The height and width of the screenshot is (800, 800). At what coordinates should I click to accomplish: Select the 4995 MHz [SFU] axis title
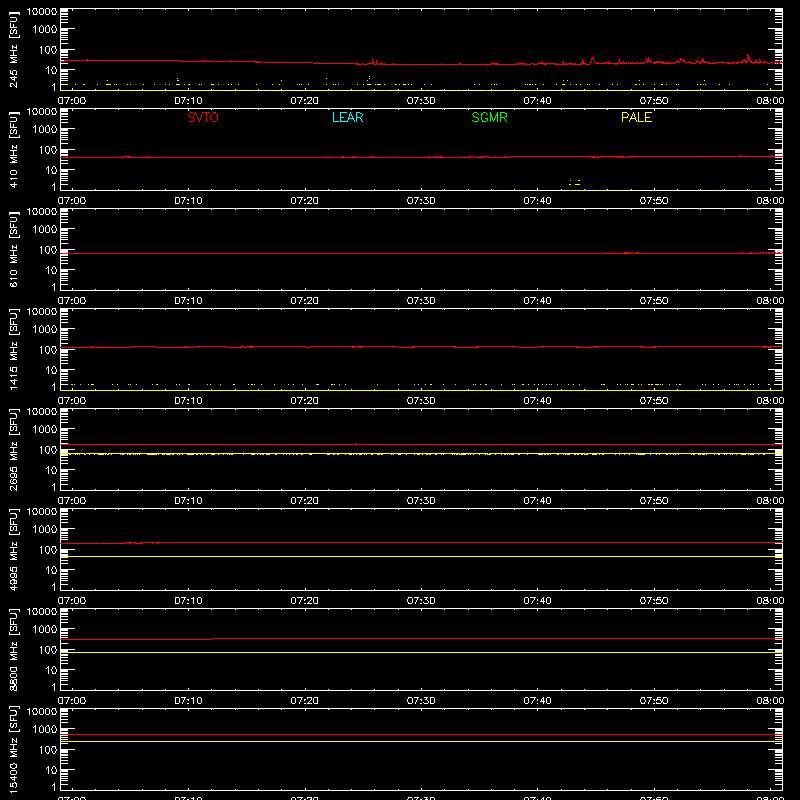pos(13,550)
